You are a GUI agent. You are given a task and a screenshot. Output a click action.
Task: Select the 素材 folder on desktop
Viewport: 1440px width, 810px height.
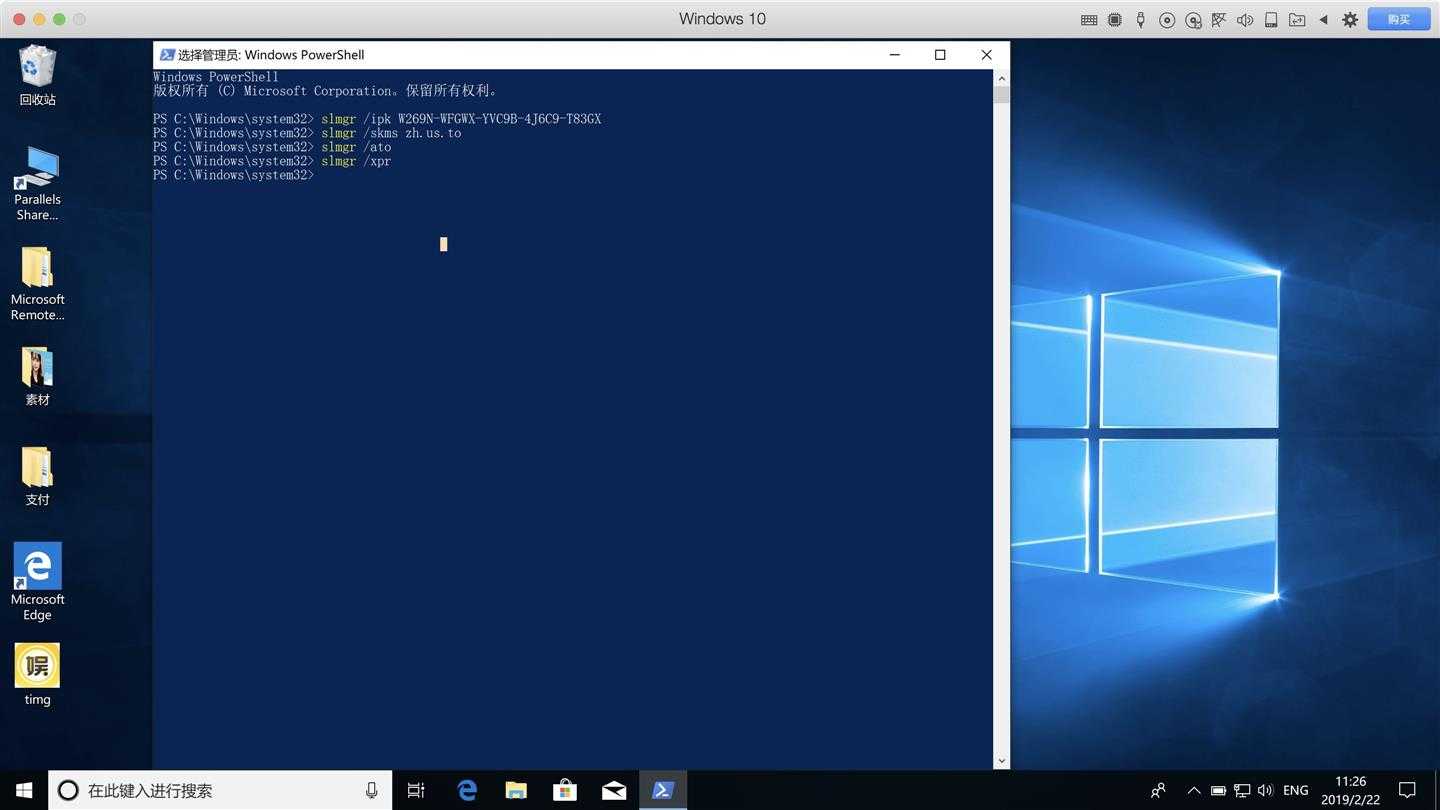[37, 377]
